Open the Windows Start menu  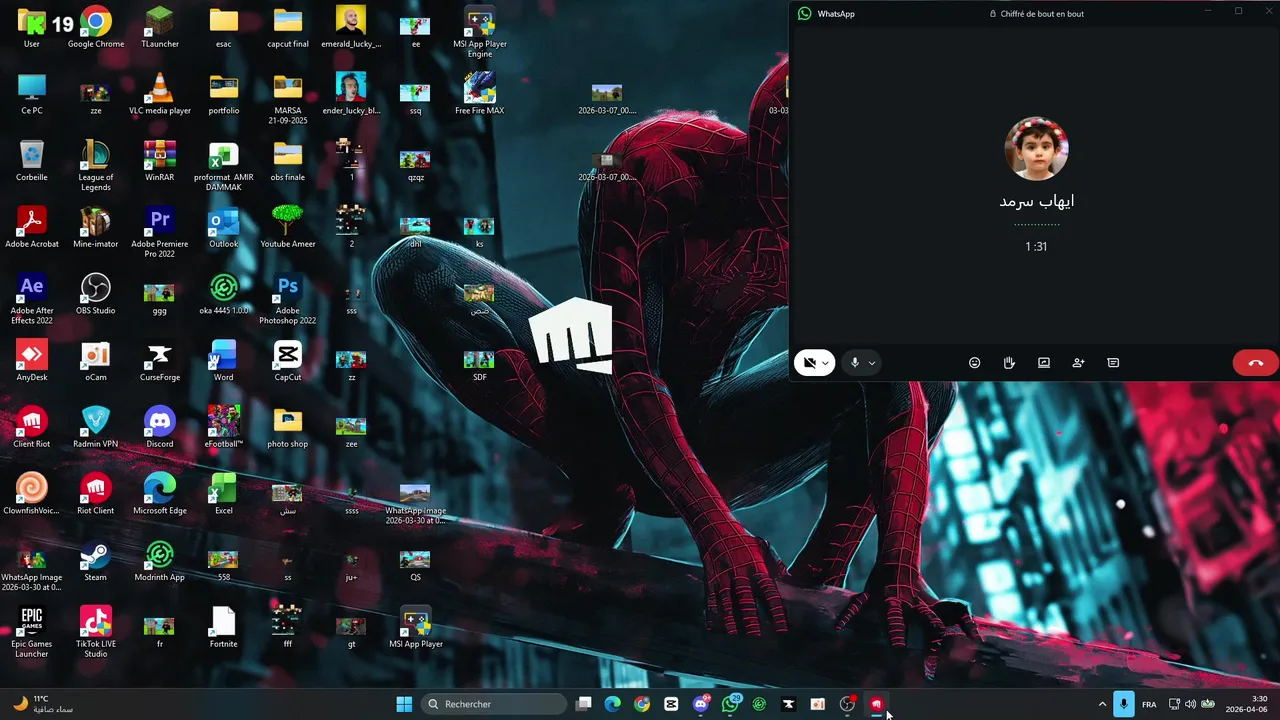[404, 704]
